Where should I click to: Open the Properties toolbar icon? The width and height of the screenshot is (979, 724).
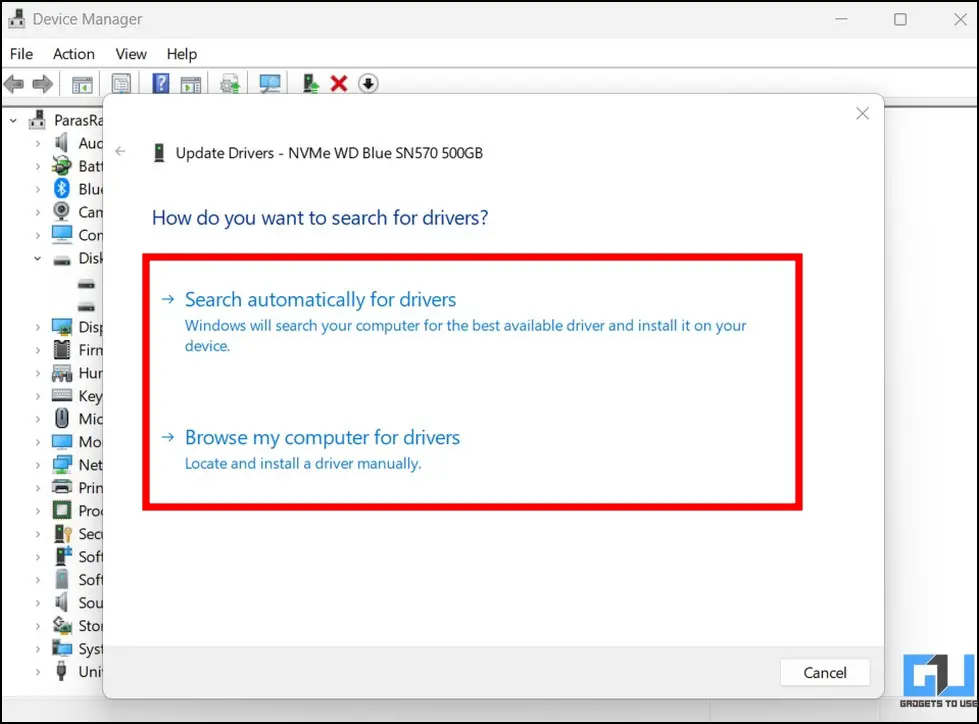[121, 84]
